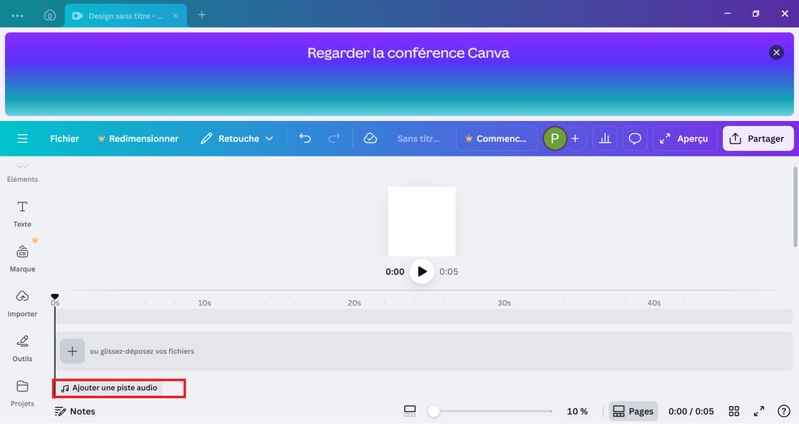Viewport: 799px width, 424px height.
Task: Open the grid view icon
Action: coord(734,411)
